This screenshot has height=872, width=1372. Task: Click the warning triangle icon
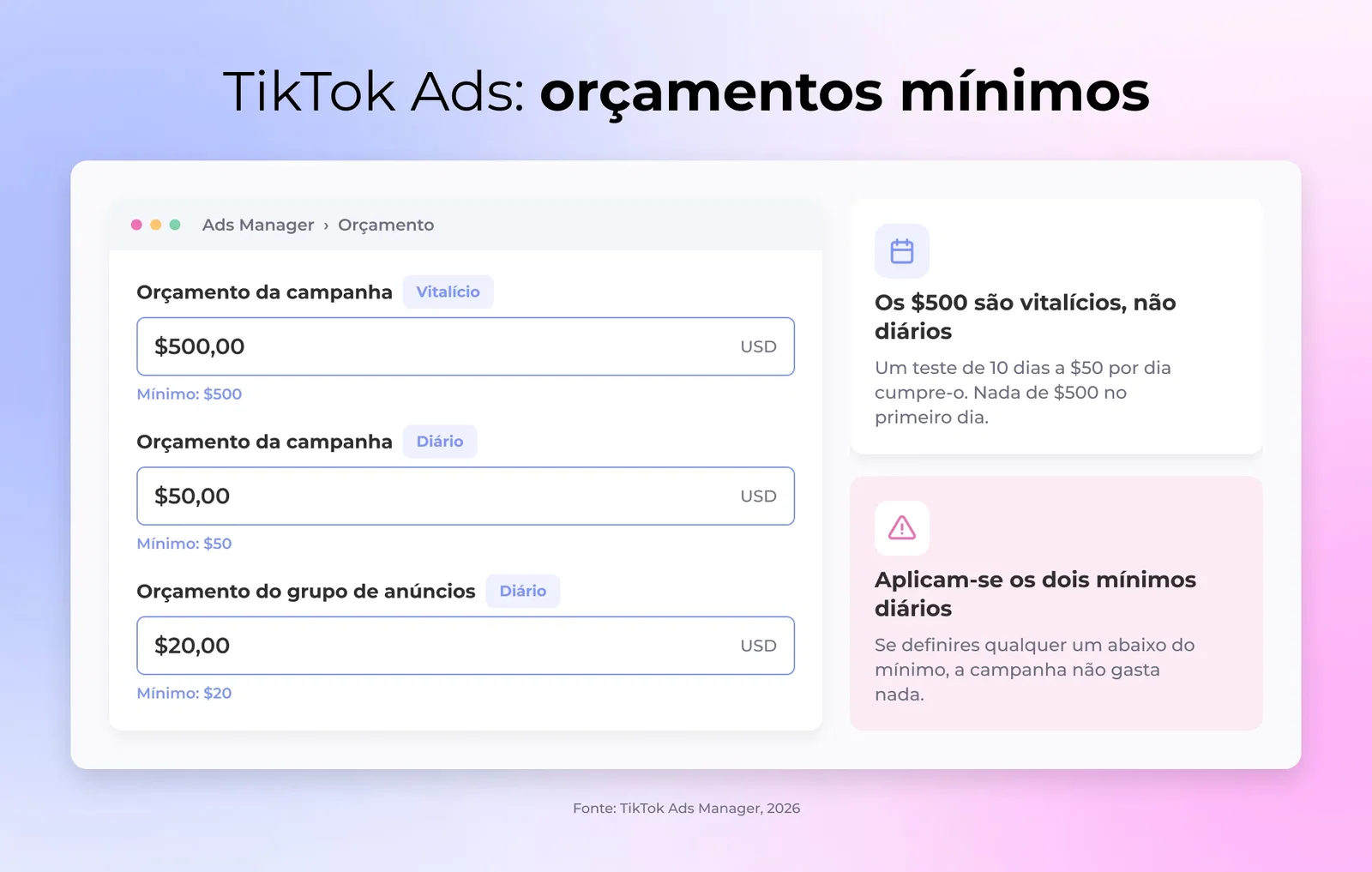pyautogui.click(x=901, y=527)
